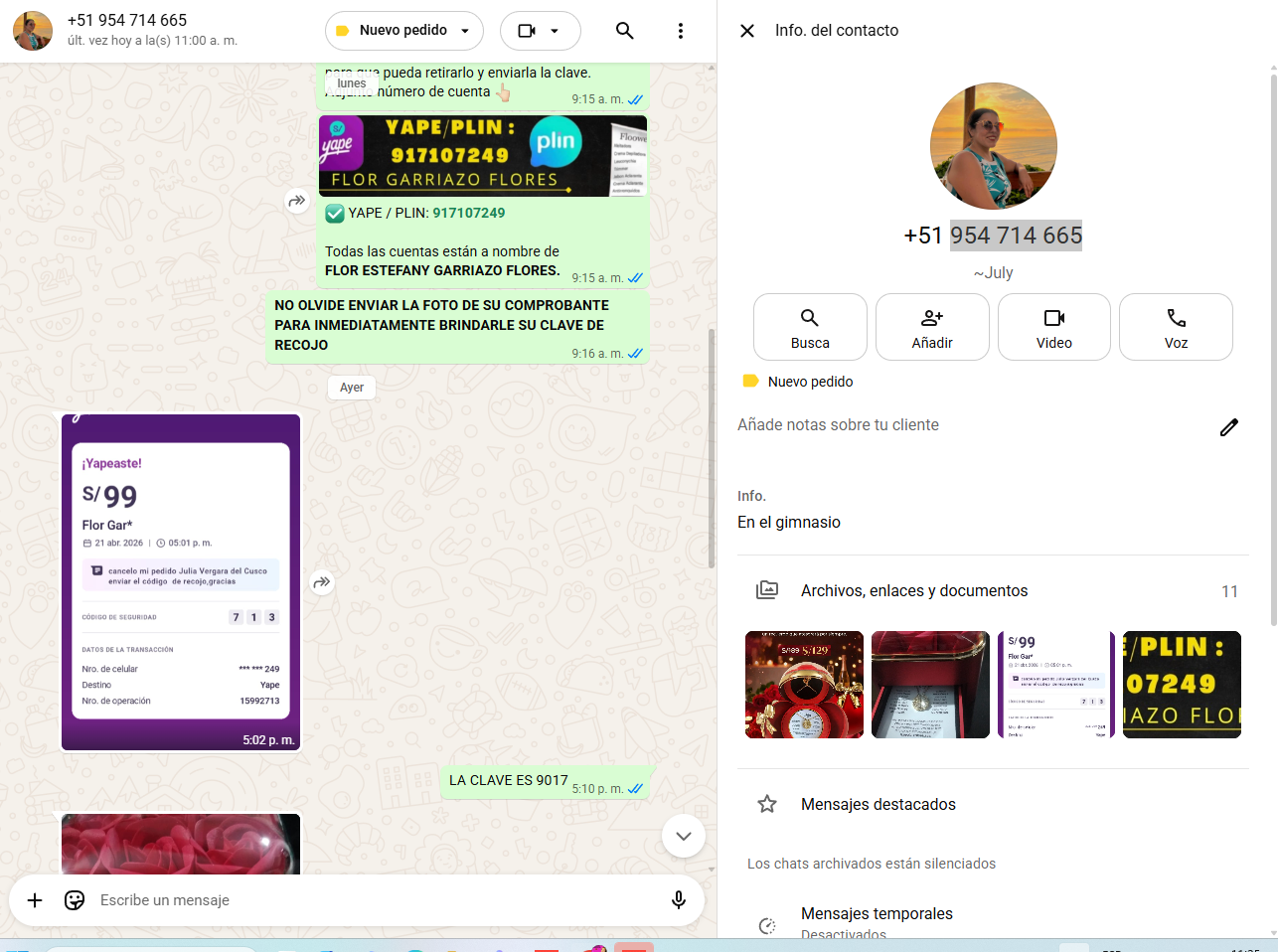Click the plus attach icon
The height and width of the screenshot is (952, 1278).
(x=35, y=900)
